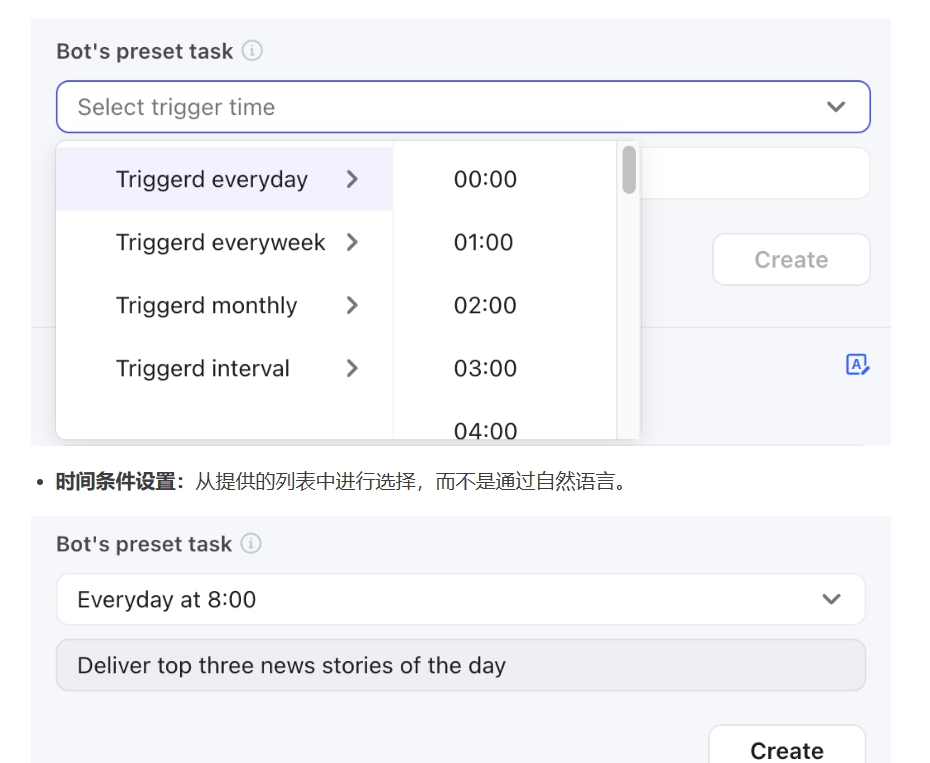Click the bottom Create button
Image resolution: width=930 pixels, height=763 pixels.
coord(787,748)
